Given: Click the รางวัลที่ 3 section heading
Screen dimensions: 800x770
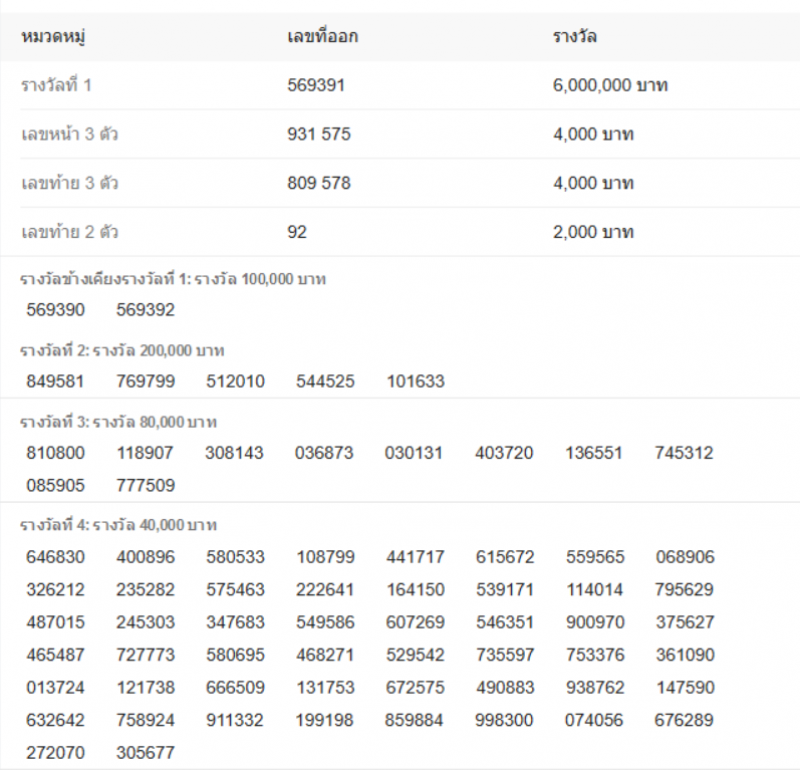Looking at the screenshot, I should (x=119, y=422).
